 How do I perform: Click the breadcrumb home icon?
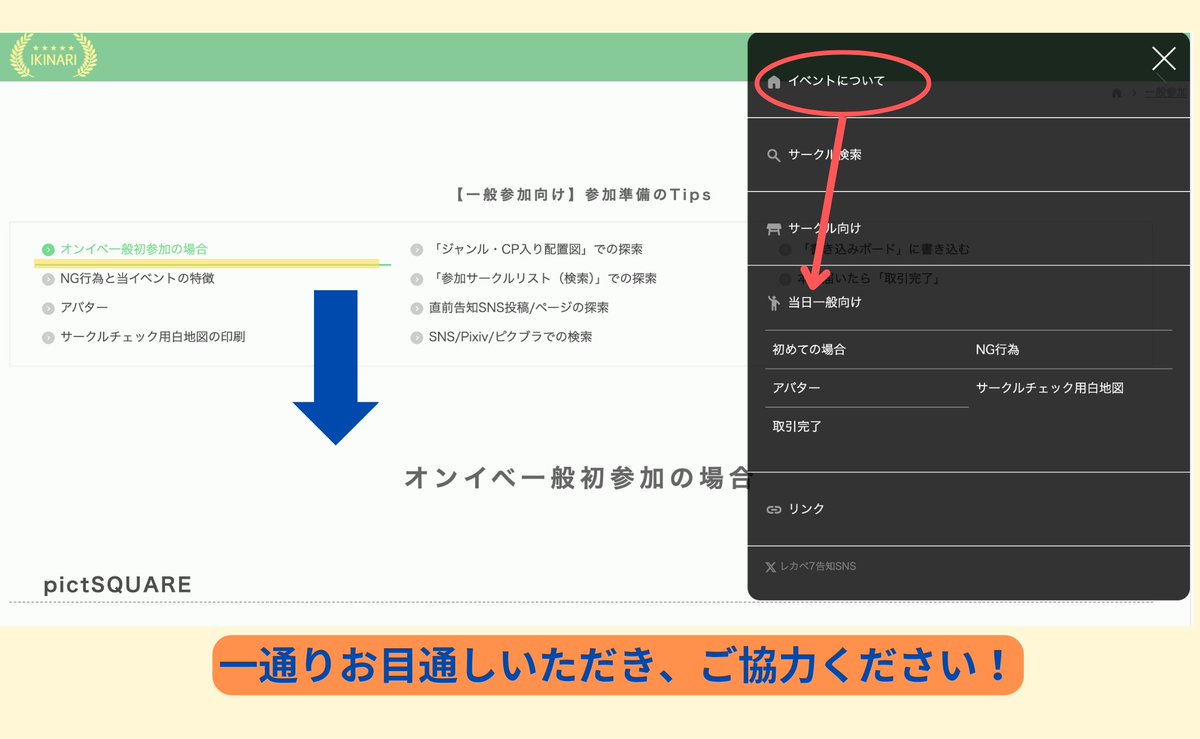tap(1117, 92)
